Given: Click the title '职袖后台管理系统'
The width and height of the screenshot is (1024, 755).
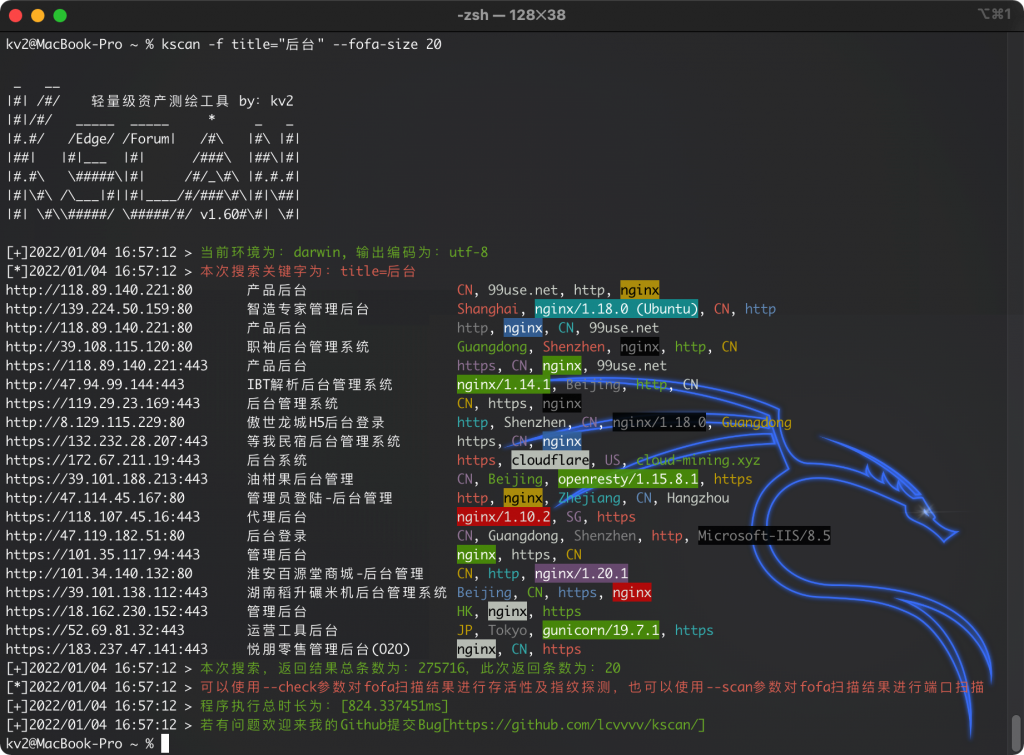Looking at the screenshot, I should point(308,347).
